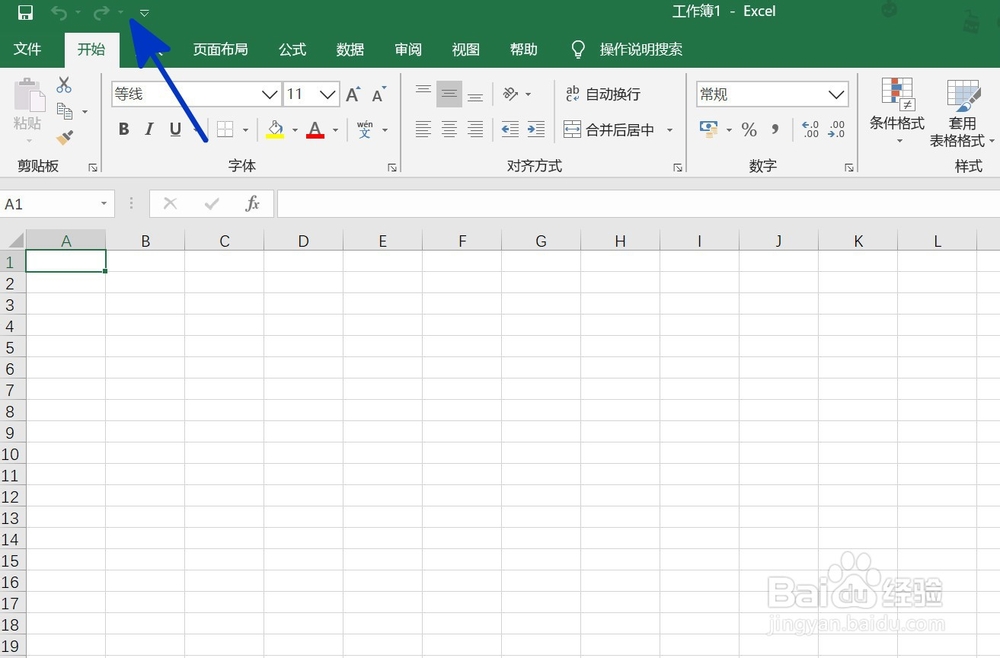The height and width of the screenshot is (658, 1000).
Task: Save the workbook with the floppy icon
Action: (25, 12)
